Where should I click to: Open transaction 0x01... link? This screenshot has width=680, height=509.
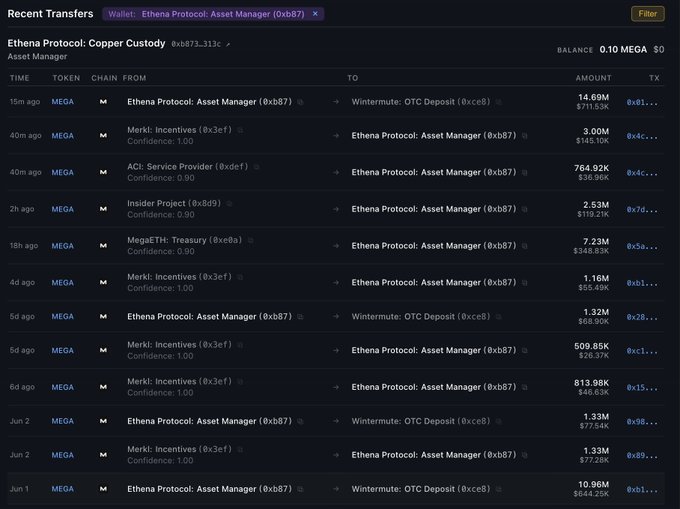[642, 102]
